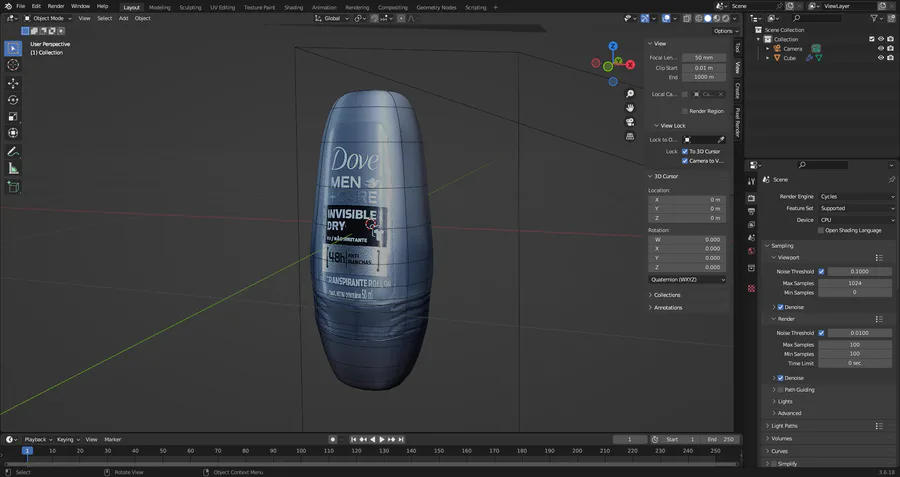The width and height of the screenshot is (900, 477).
Task: Click the X axis on navigation gizmo
Action: 630,65
